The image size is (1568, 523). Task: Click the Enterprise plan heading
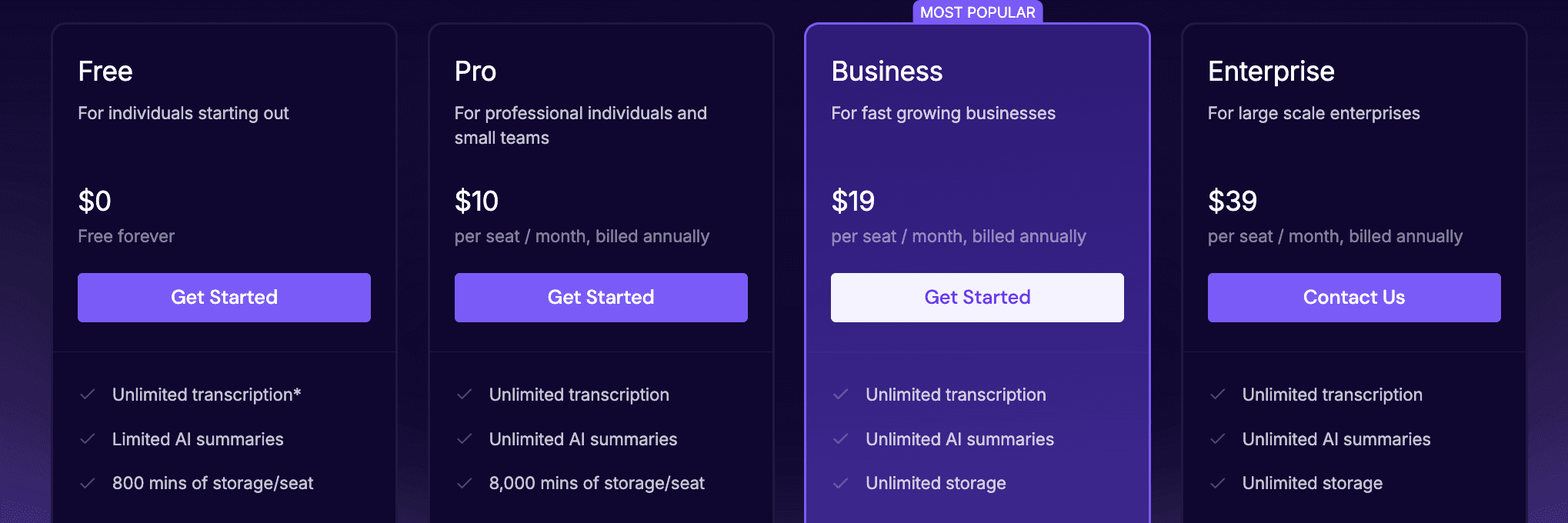point(1271,71)
